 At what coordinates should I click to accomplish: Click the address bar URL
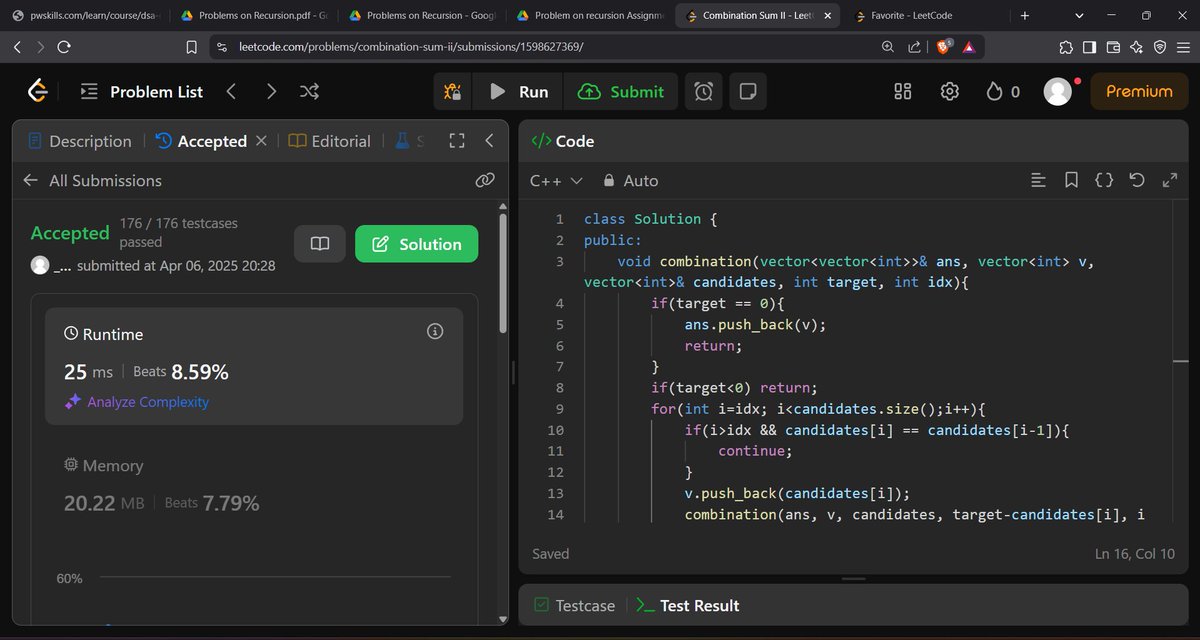click(x=411, y=47)
